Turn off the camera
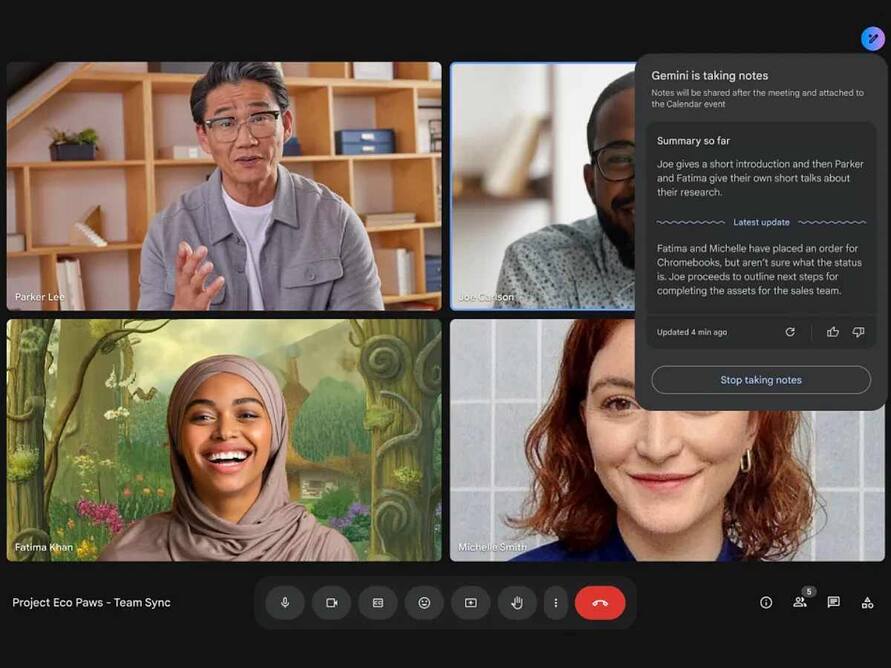 point(331,603)
